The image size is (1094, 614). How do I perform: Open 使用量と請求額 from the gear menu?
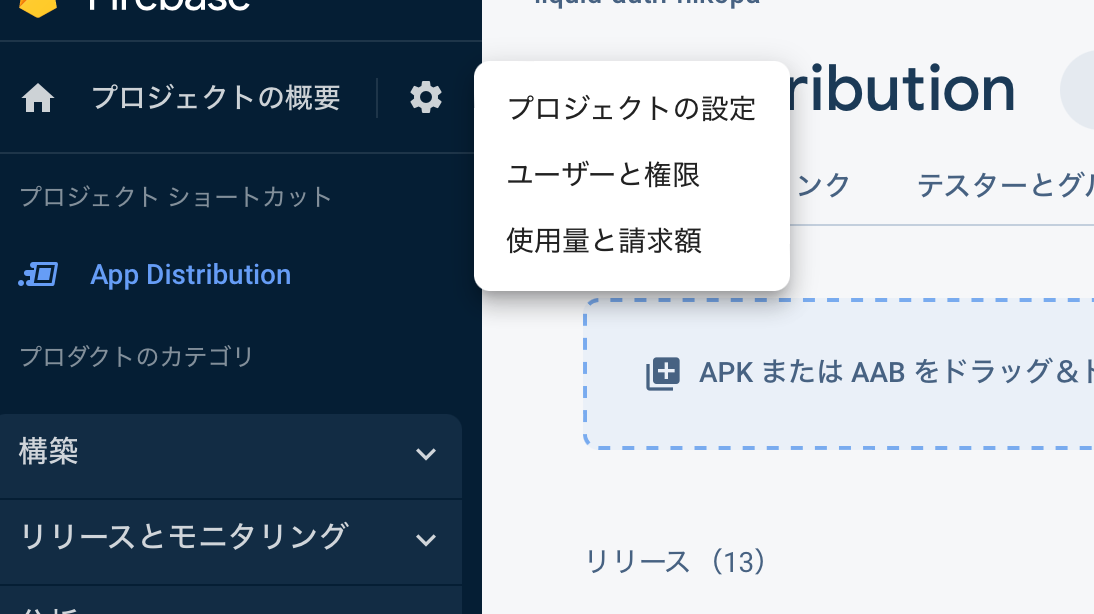tap(603, 240)
